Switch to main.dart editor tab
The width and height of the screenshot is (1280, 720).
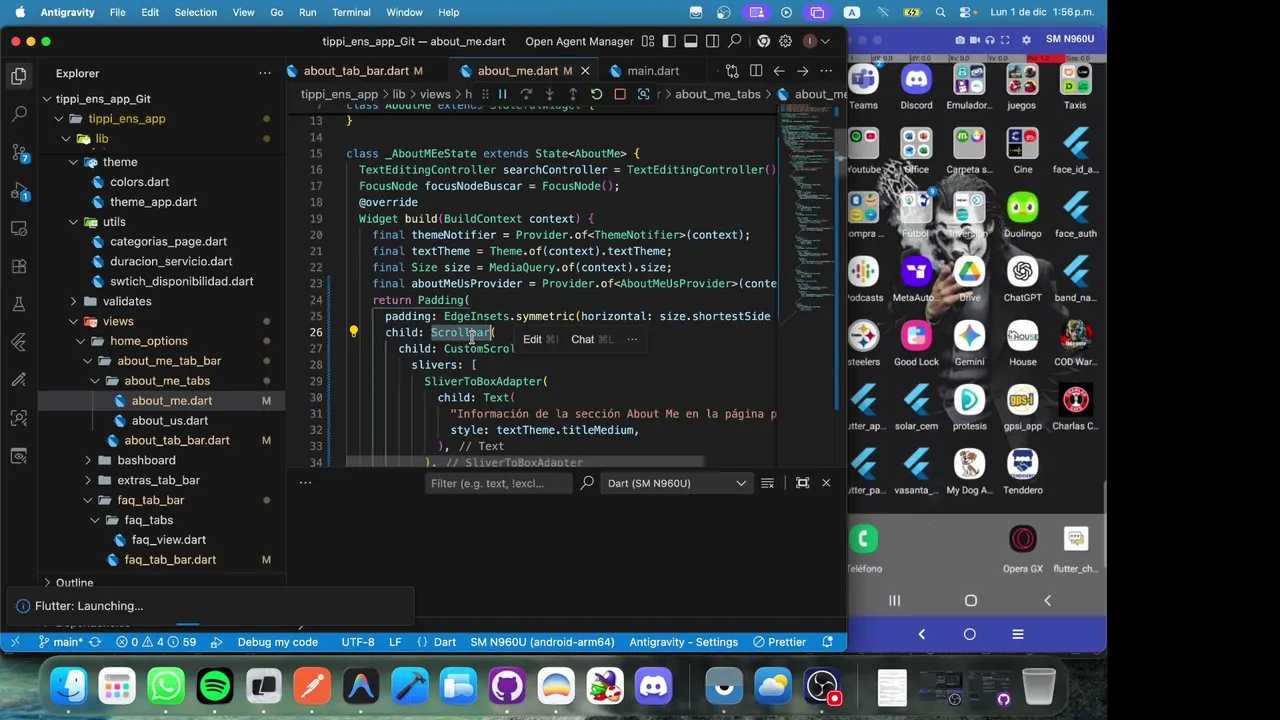pyautogui.click(x=652, y=71)
